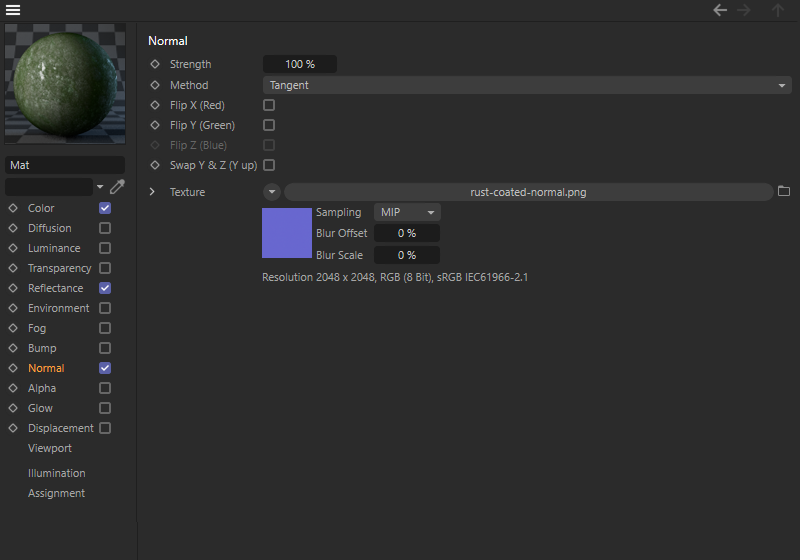This screenshot has height=560, width=800.
Task: Click the eyedropper picker icon
Action: click(117, 186)
